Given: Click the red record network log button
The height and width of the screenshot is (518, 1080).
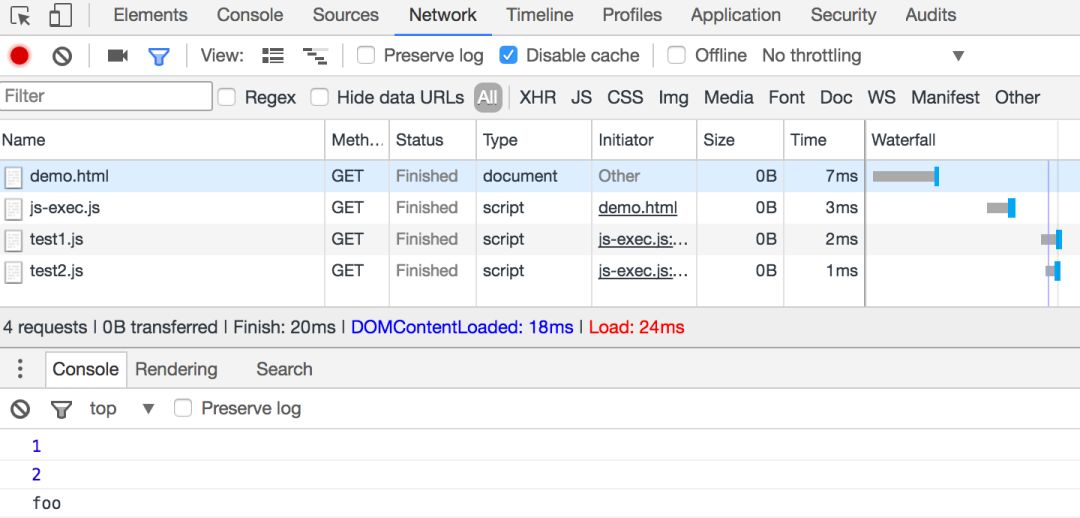Looking at the screenshot, I should click(x=19, y=56).
